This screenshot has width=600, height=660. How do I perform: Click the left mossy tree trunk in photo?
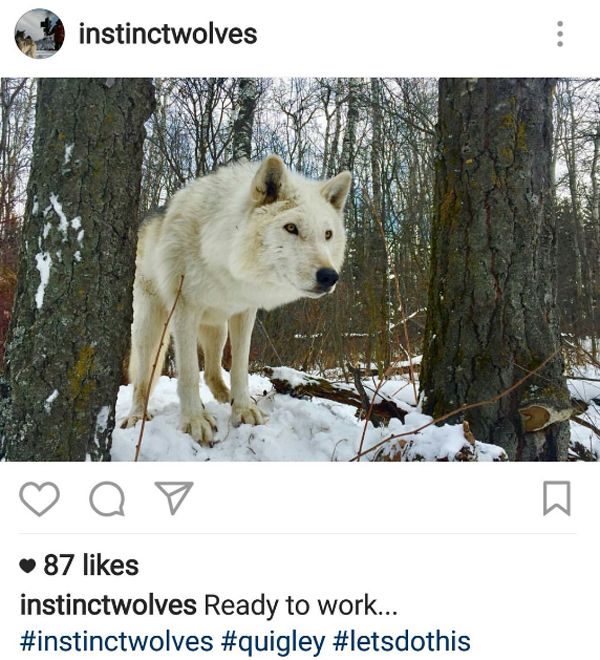76,269
